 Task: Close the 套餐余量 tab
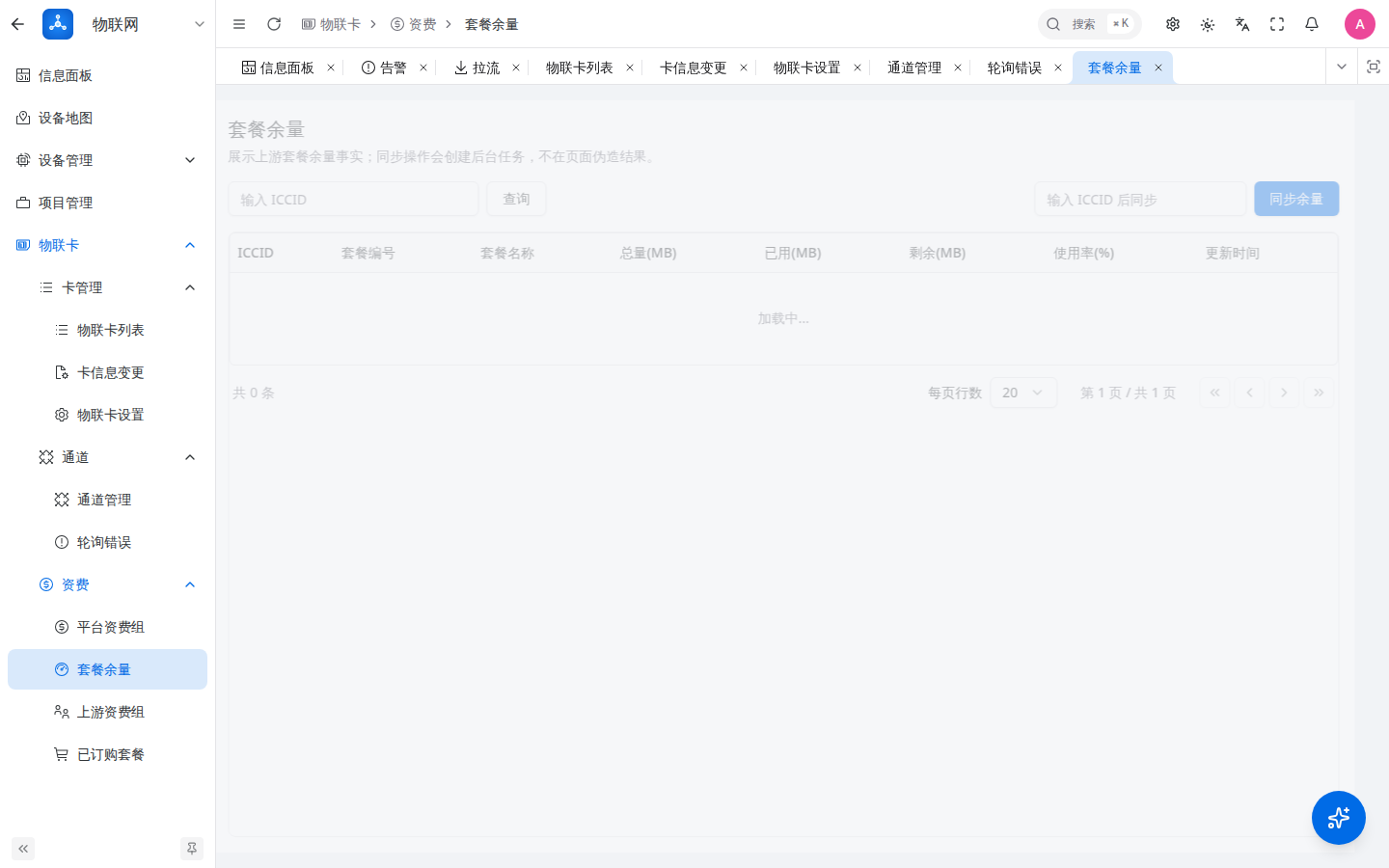pyautogui.click(x=1158, y=68)
